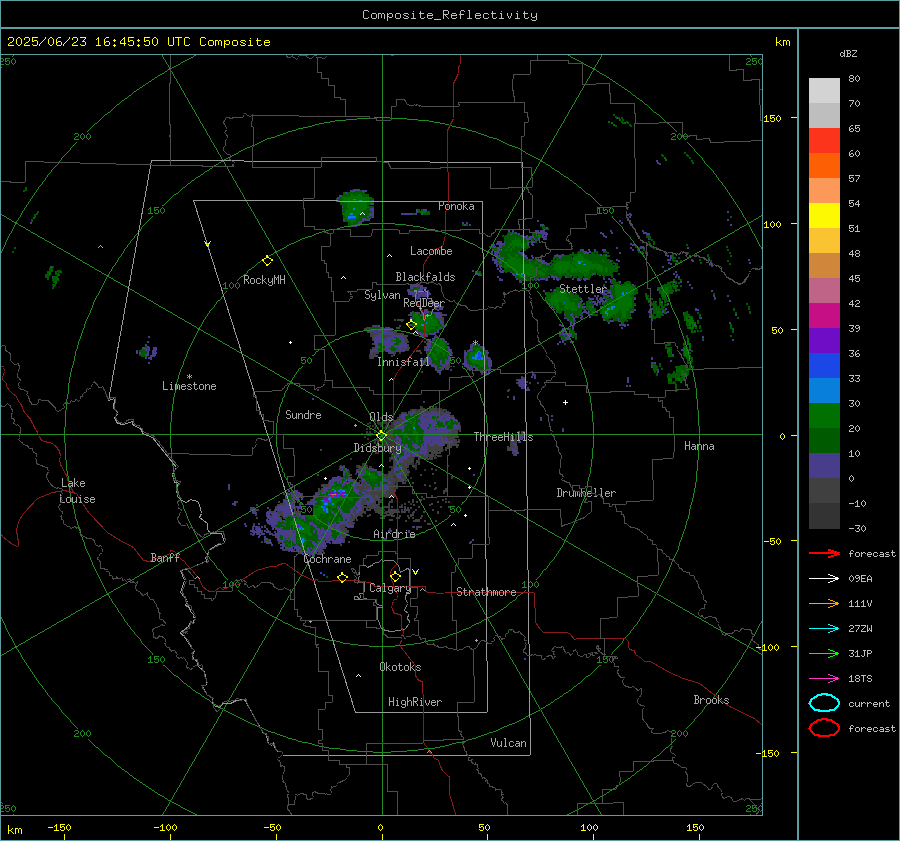Click the Drumheller label
Viewport: 900px width, 841px height.
[x=586, y=493]
